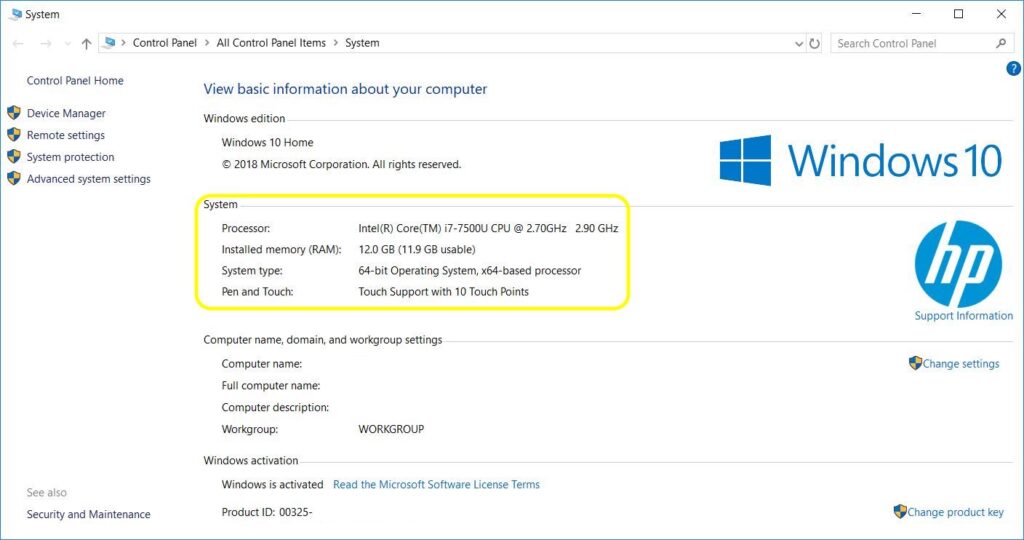The image size is (1024, 540).
Task: Open Control Panel Home
Action: 75,81
